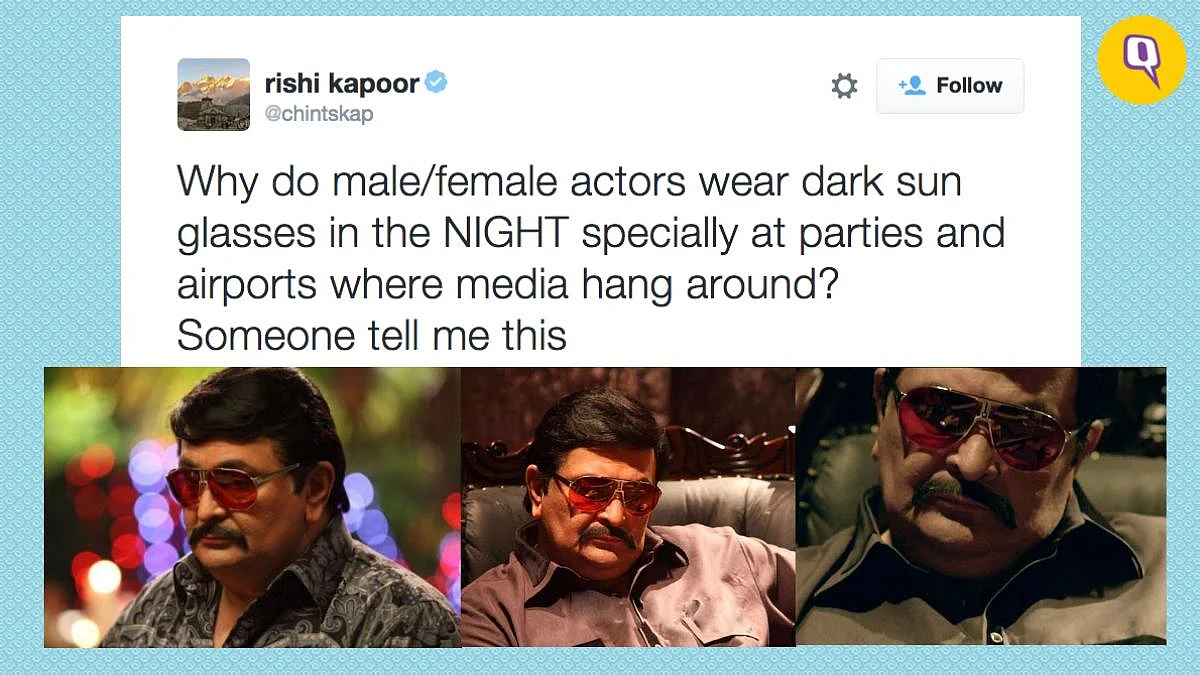The width and height of the screenshot is (1200, 675).
Task: Click the red sunglasses in the middle photo
Action: pyautogui.click(x=606, y=494)
